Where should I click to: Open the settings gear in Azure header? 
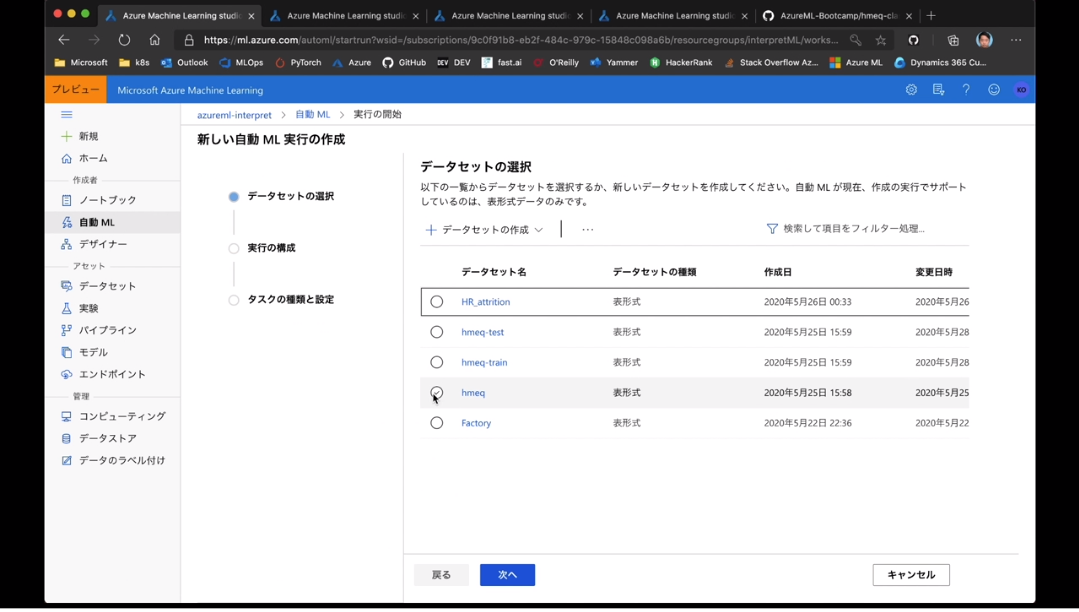coord(911,89)
